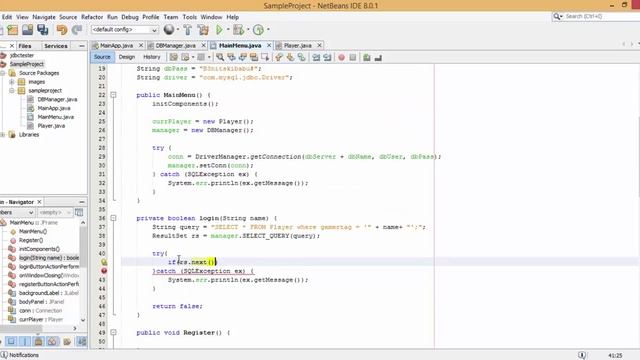Viewport: 640px width, 360px height.
Task: Select Player.java in project tree
Action: pyautogui.click(x=51, y=126)
